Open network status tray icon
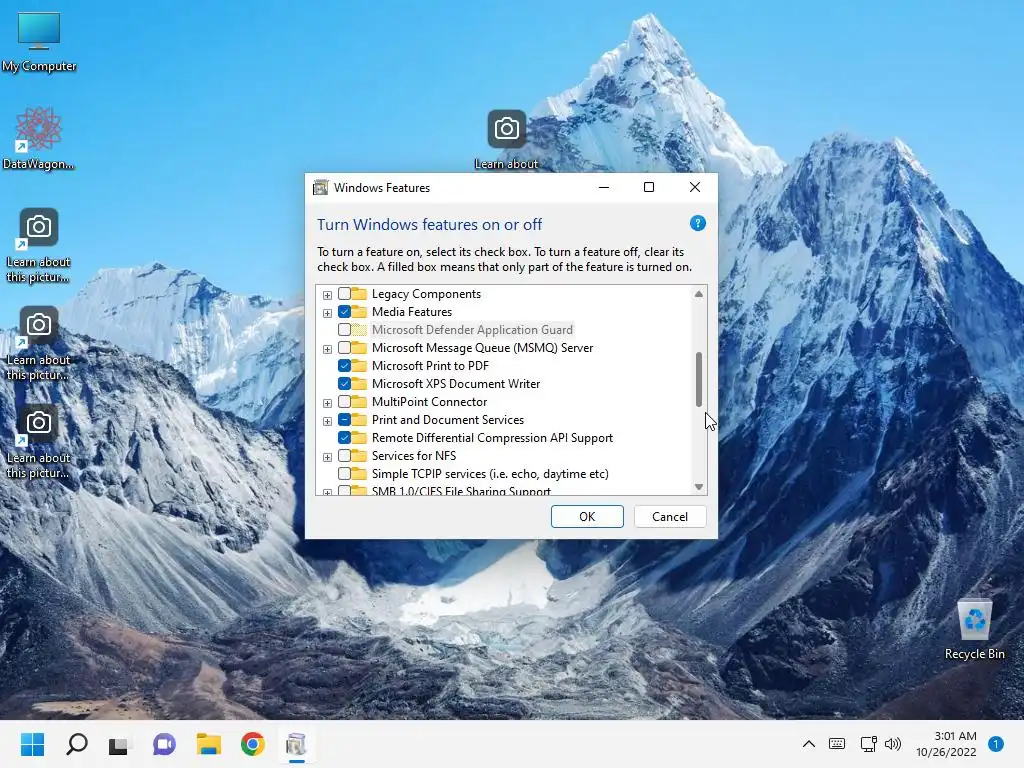The width and height of the screenshot is (1024, 768). tap(868, 744)
